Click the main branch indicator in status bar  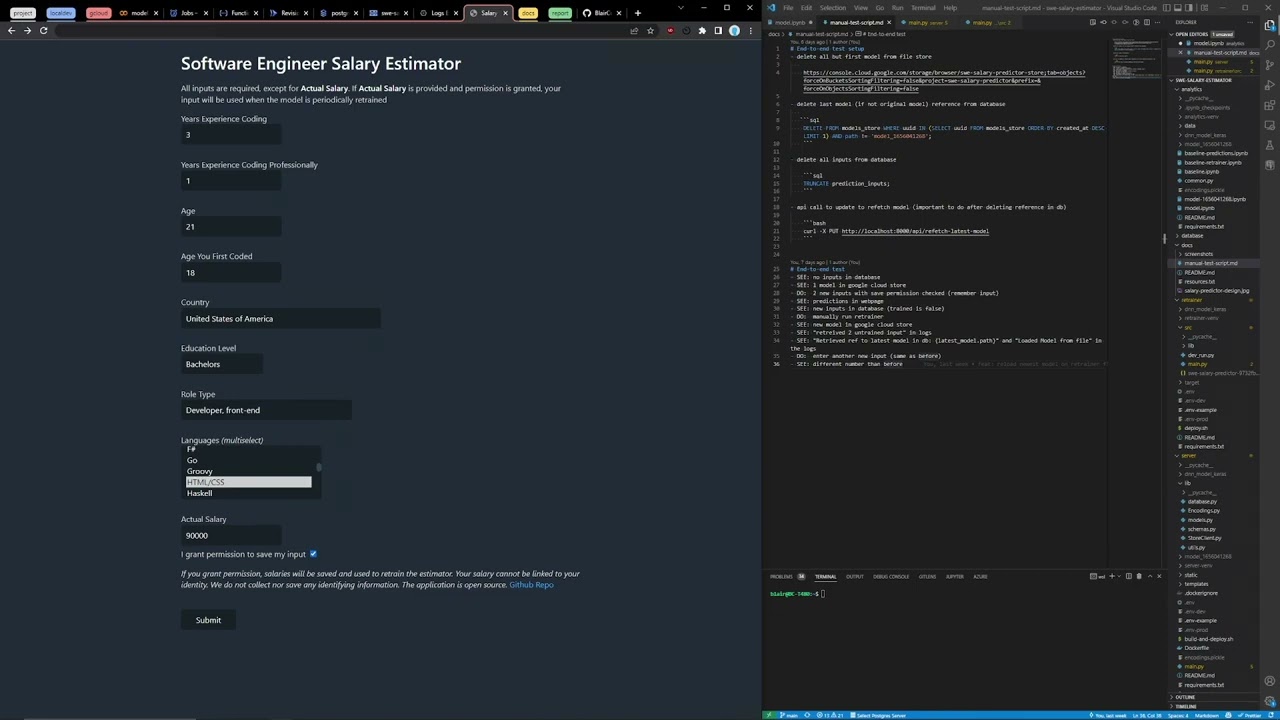(788, 715)
